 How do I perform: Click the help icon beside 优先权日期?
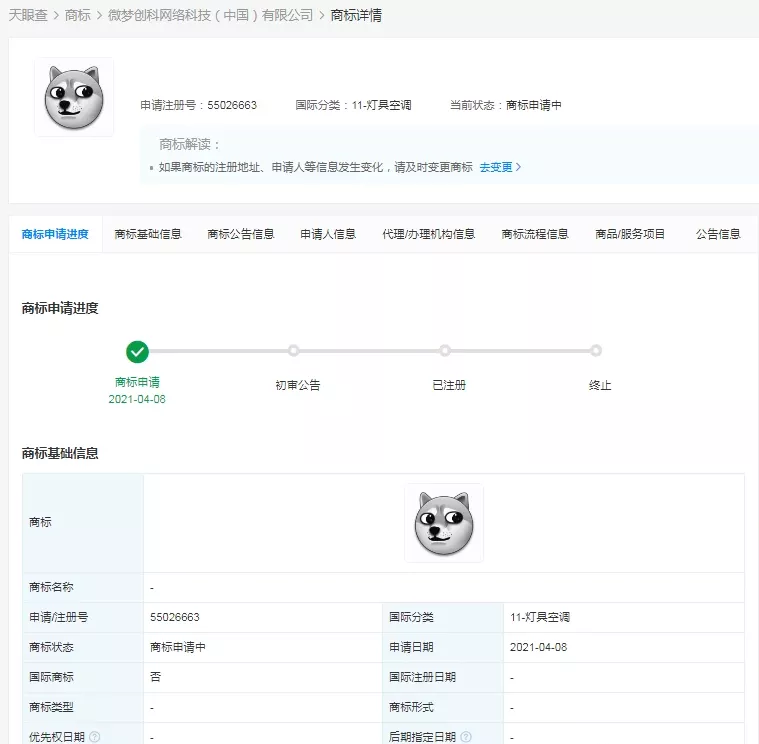(x=95, y=737)
